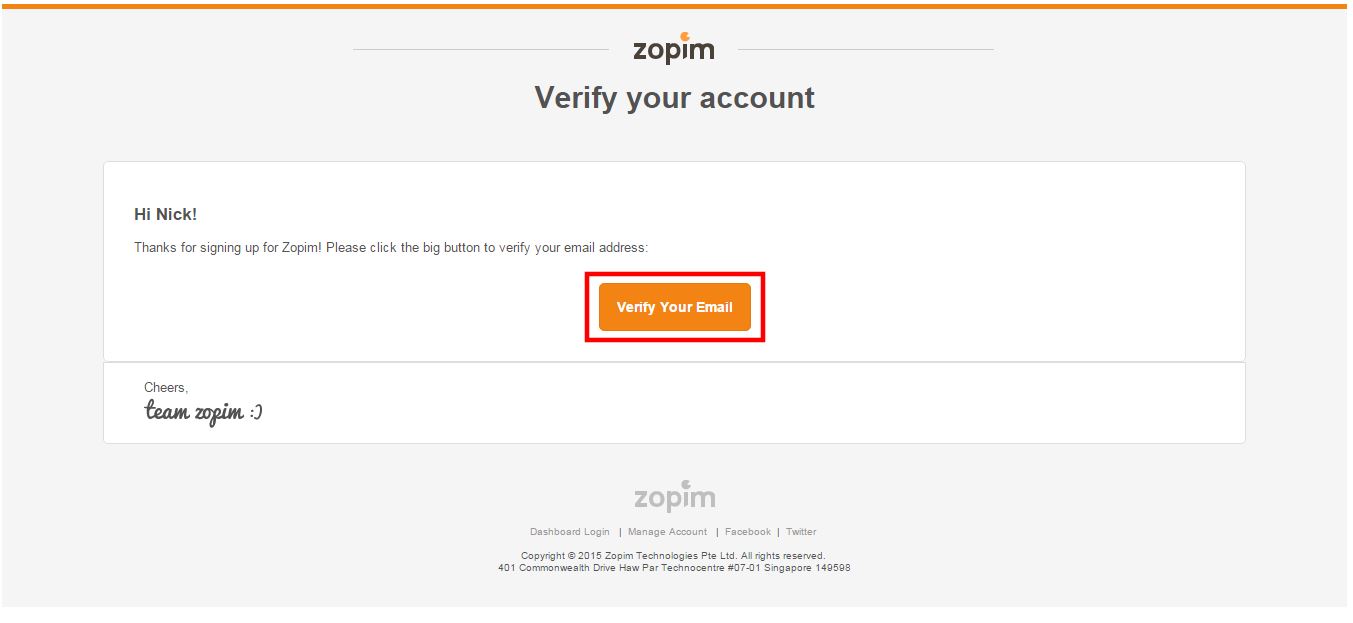Click the orange Verify Your Email button

[674, 307]
